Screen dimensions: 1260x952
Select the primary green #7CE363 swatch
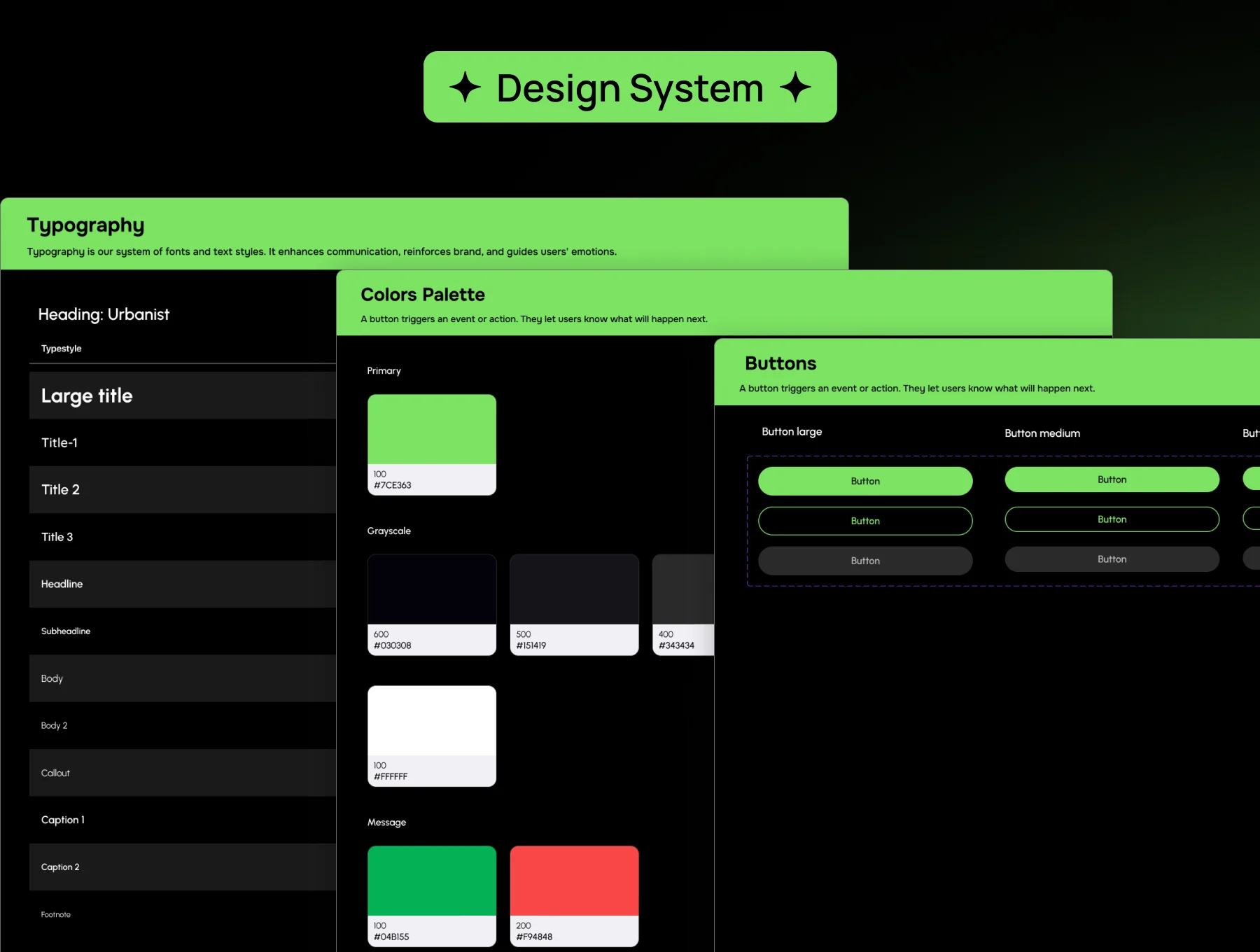coord(432,444)
